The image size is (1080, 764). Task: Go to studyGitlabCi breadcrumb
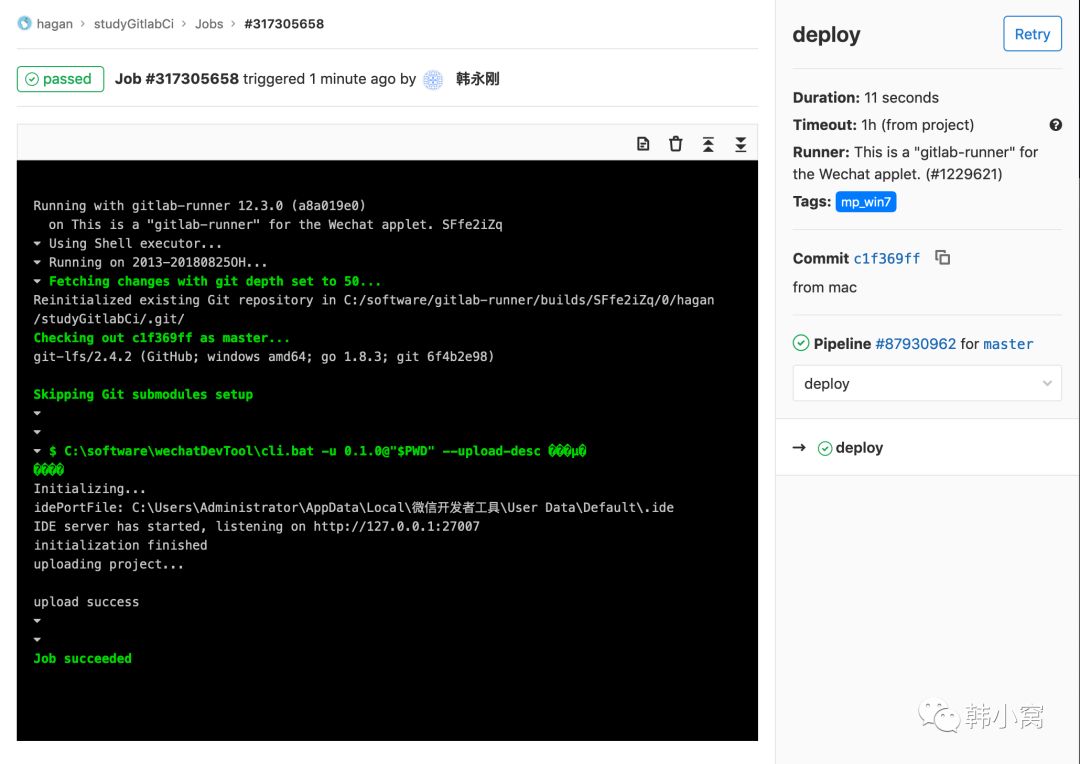coord(134,24)
